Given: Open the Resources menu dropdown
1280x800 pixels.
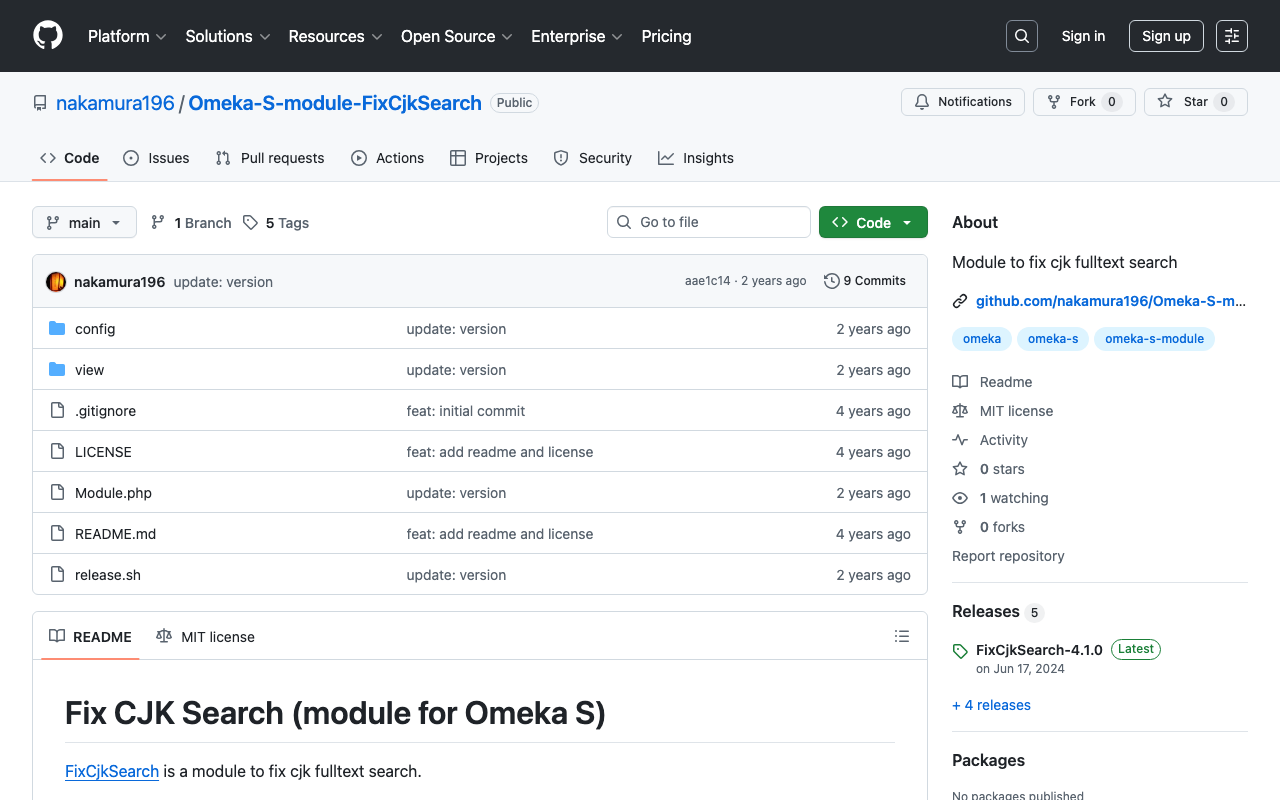Looking at the screenshot, I should [x=334, y=36].
